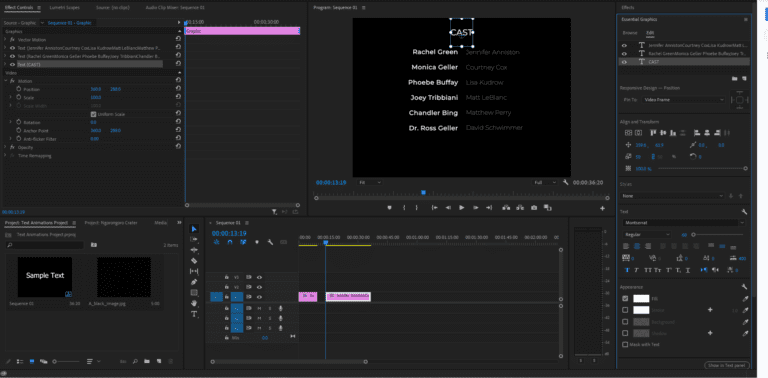
Task: Expand Scale property twirl arrow
Action: coord(11,97)
